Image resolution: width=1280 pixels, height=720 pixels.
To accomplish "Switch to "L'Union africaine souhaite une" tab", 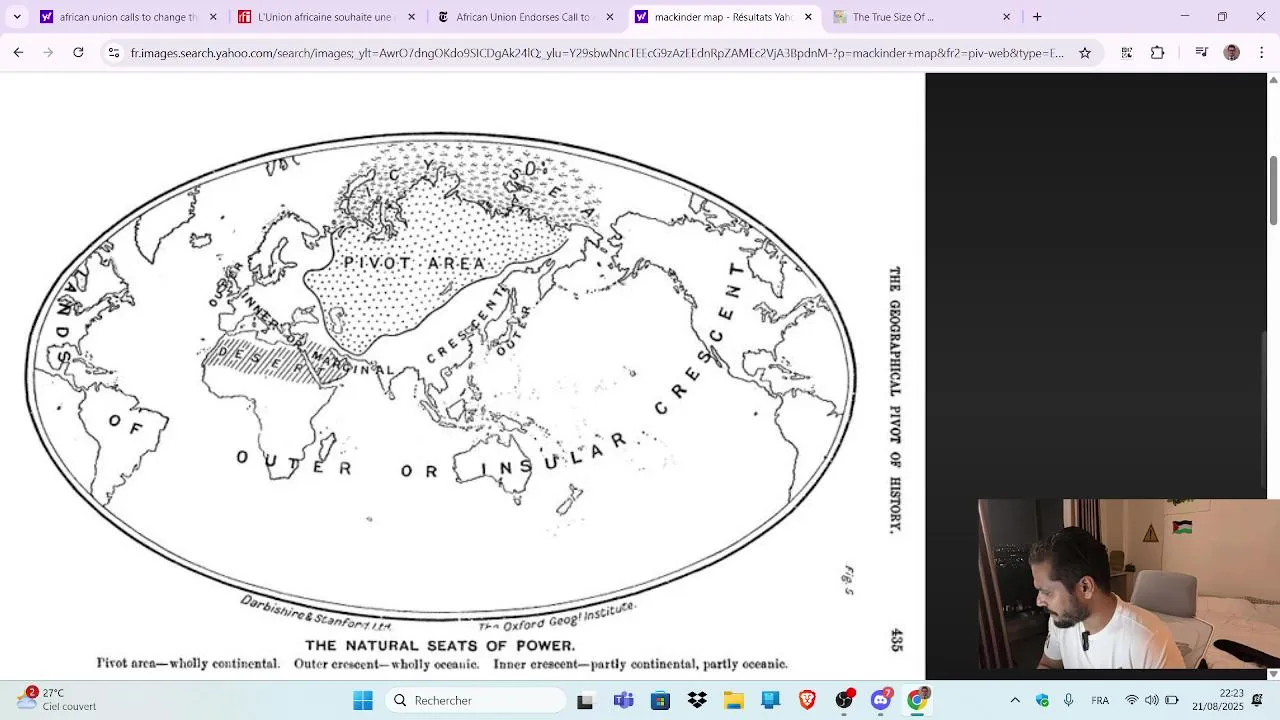I will [x=326, y=17].
